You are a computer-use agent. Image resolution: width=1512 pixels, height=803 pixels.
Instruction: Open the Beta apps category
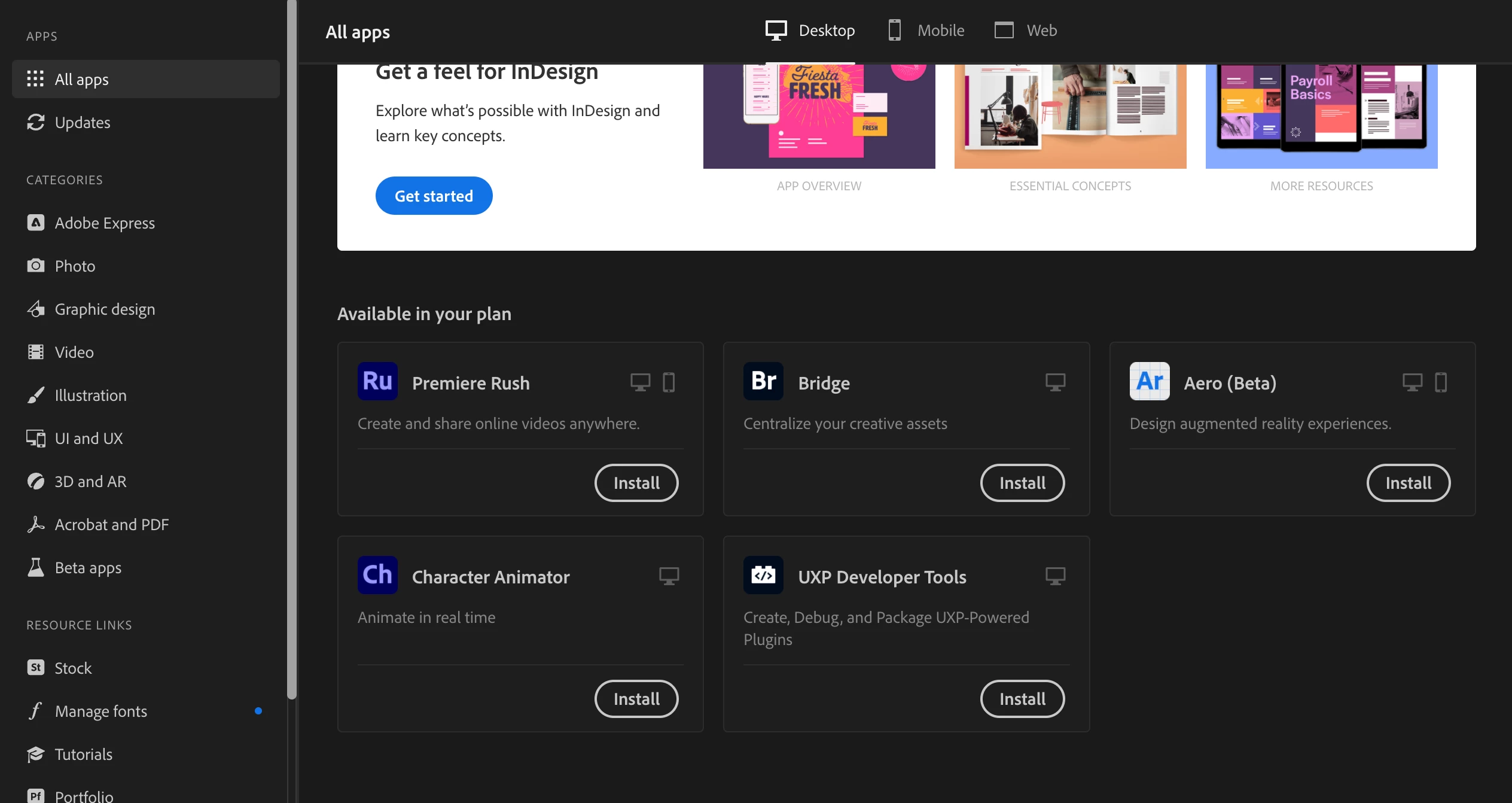(88, 567)
